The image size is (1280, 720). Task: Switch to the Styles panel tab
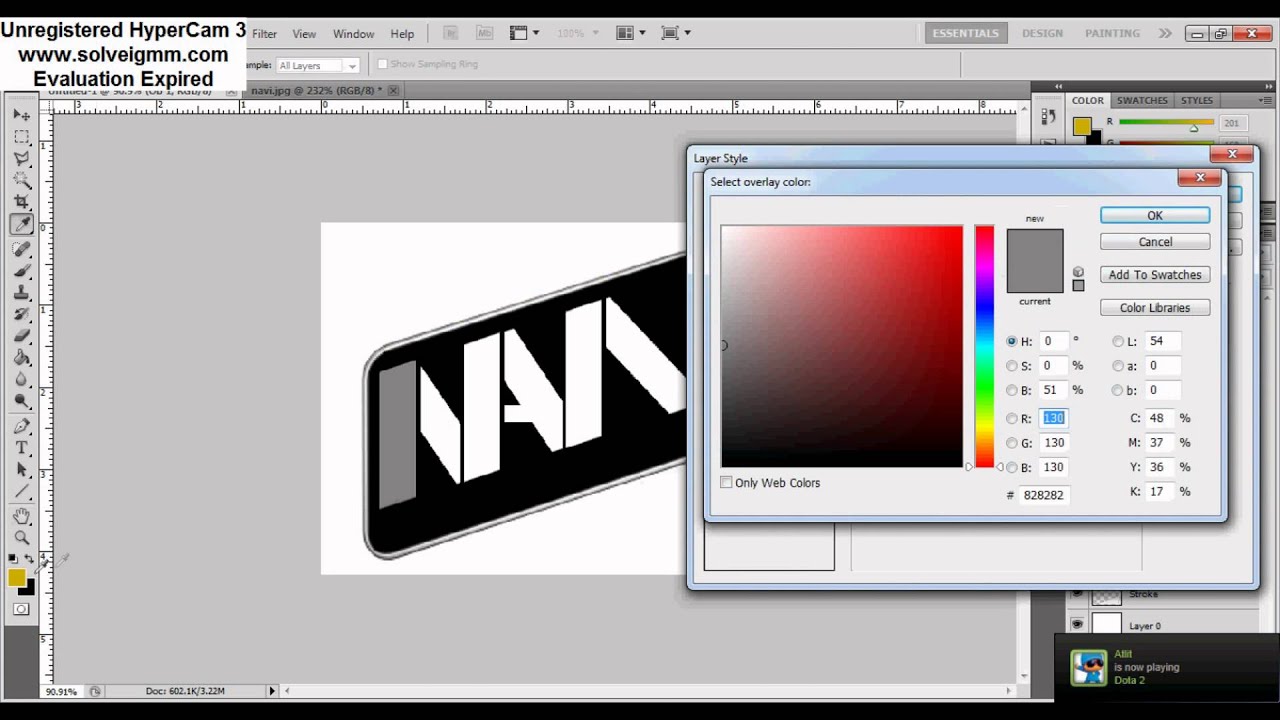click(1197, 100)
